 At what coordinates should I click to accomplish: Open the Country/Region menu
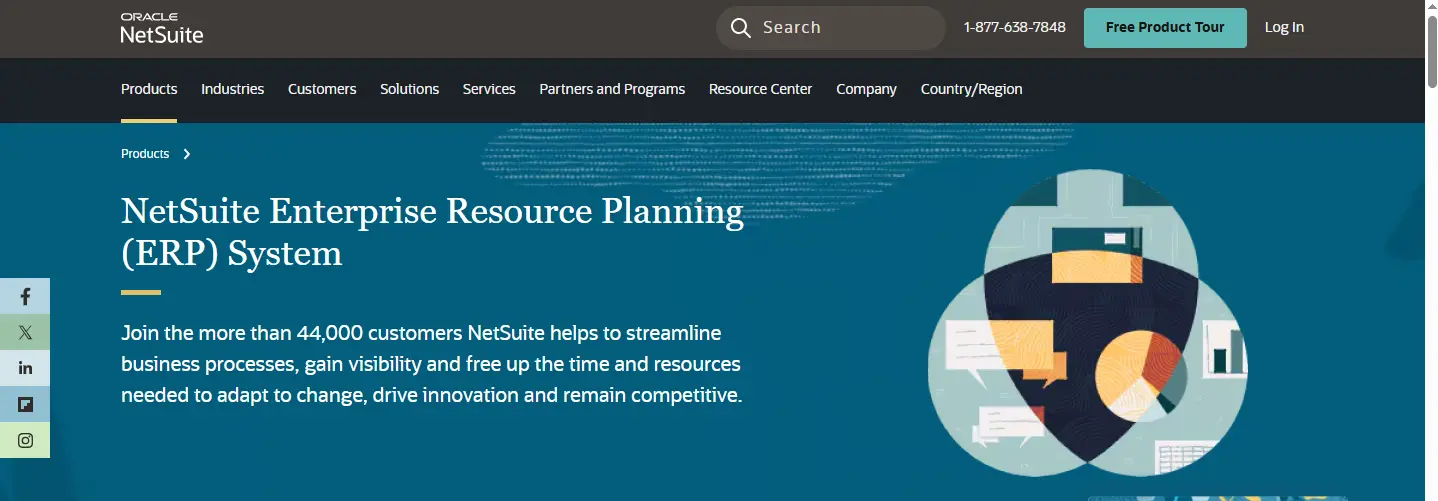(x=971, y=89)
